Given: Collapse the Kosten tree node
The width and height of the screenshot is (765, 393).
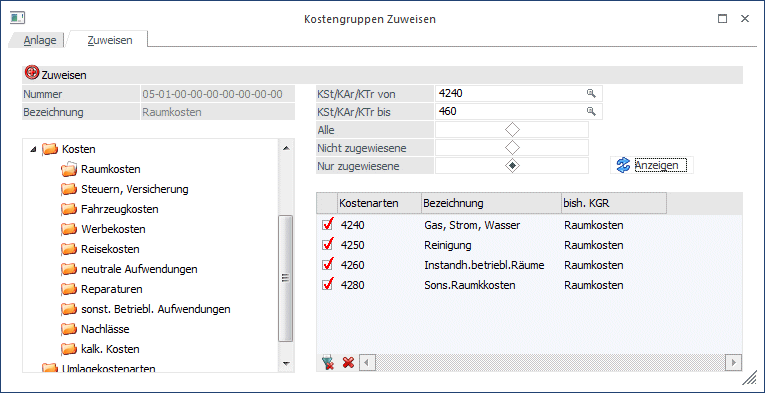Looking at the screenshot, I should (x=33, y=149).
